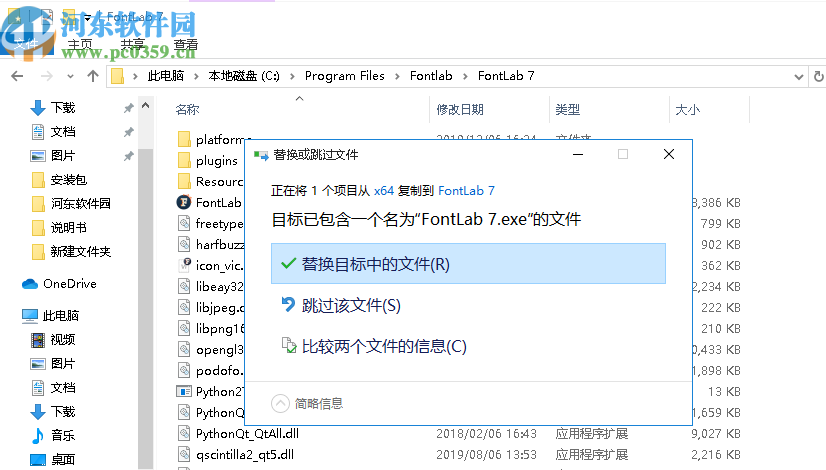Screen dimensions: 826x470
Task: Open 河东软件园 folder in sidebar
Action: [x=81, y=204]
